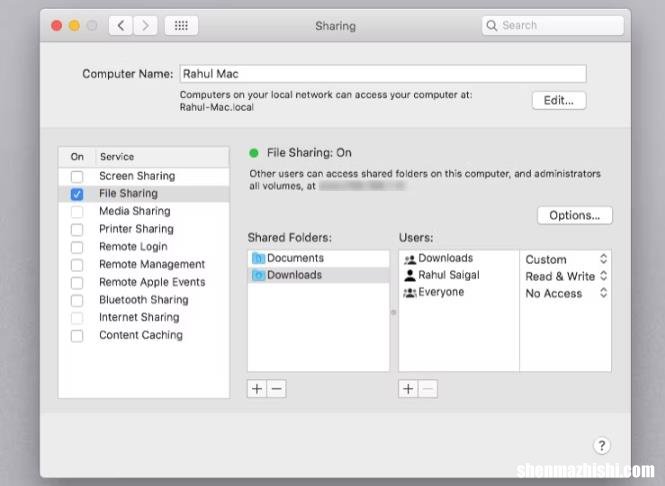Select Printer Sharing in the service list

[x=144, y=229]
